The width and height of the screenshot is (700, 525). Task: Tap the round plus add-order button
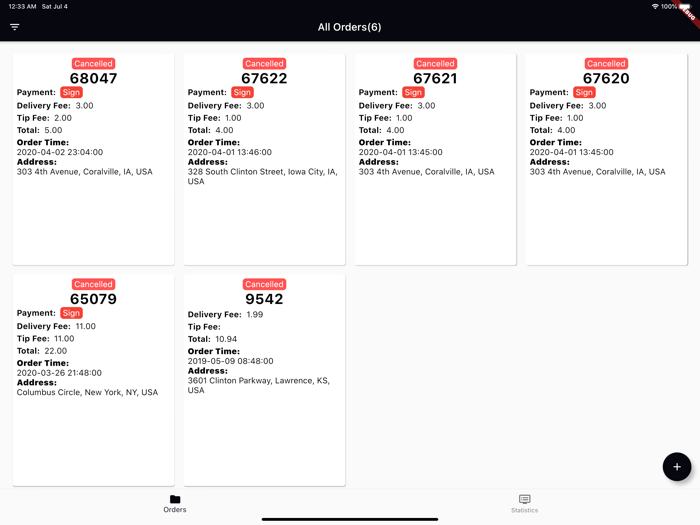pyautogui.click(x=677, y=467)
